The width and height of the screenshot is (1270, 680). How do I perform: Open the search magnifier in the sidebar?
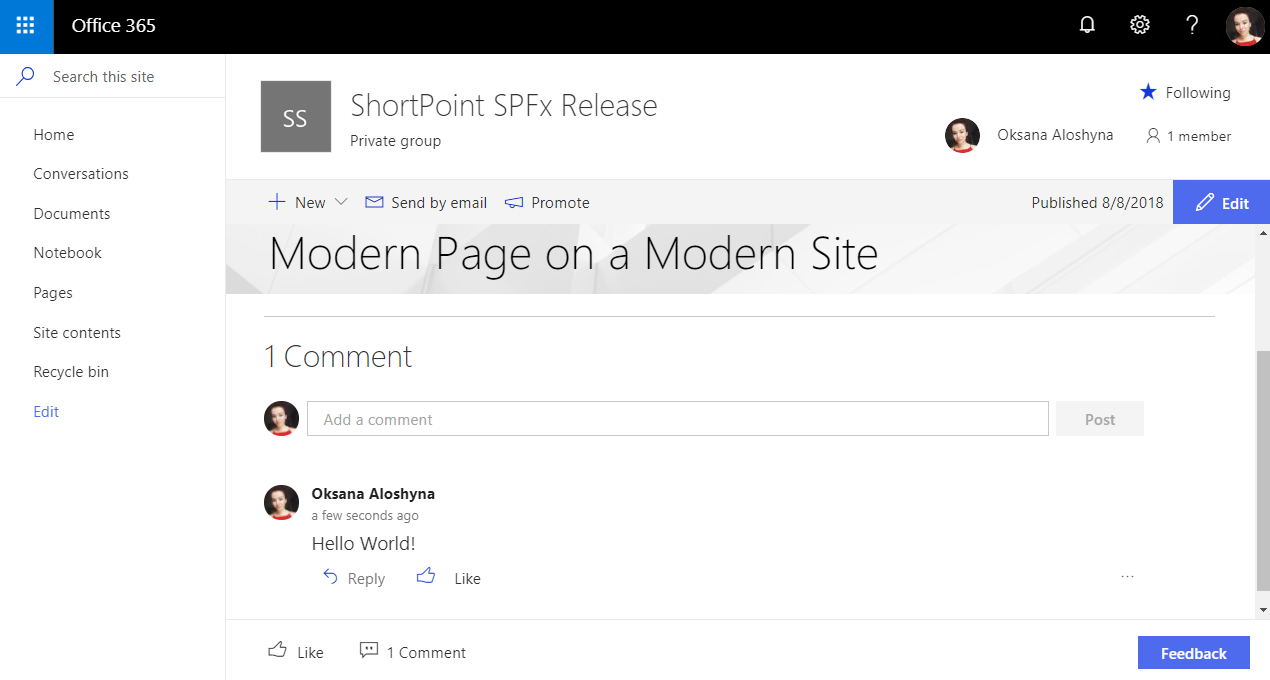pos(25,75)
